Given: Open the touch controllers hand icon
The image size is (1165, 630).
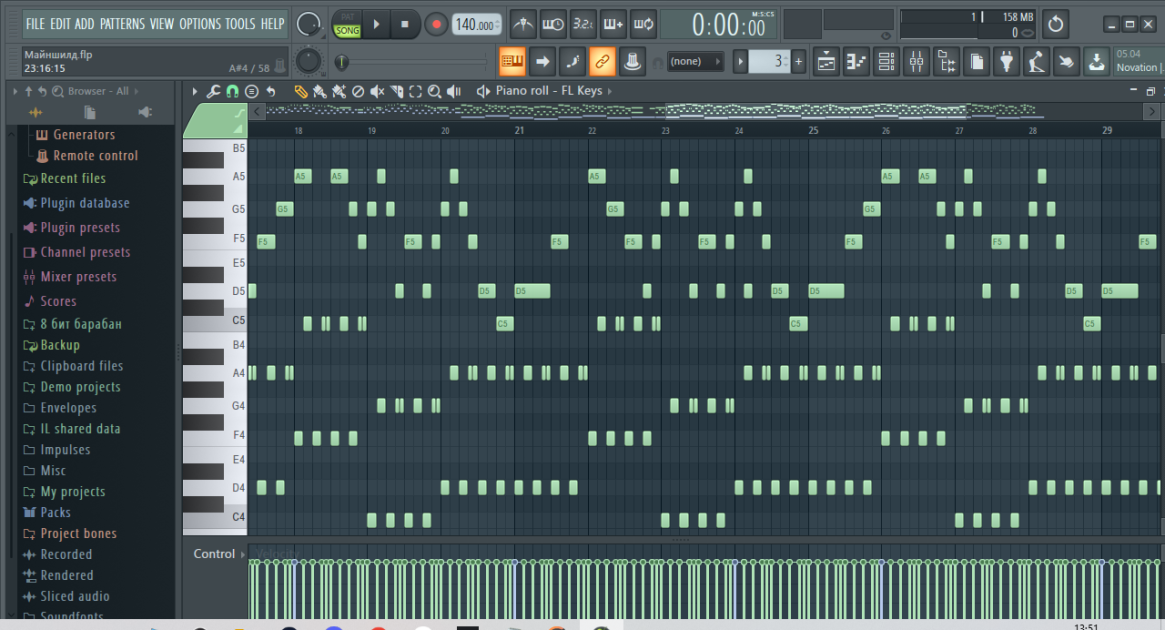Looking at the screenshot, I should pos(1066,62).
